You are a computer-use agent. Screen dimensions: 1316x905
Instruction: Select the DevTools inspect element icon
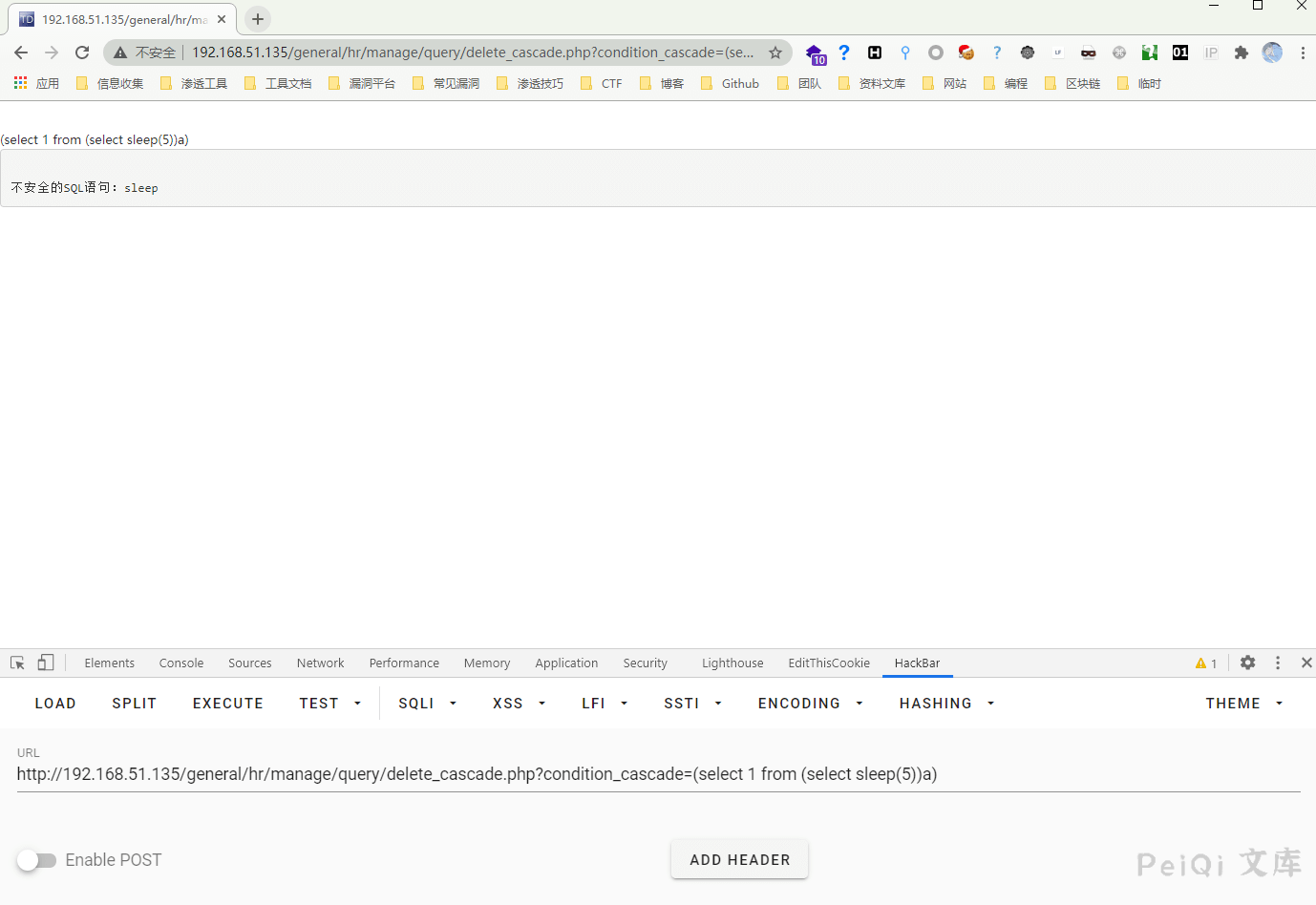coord(17,663)
